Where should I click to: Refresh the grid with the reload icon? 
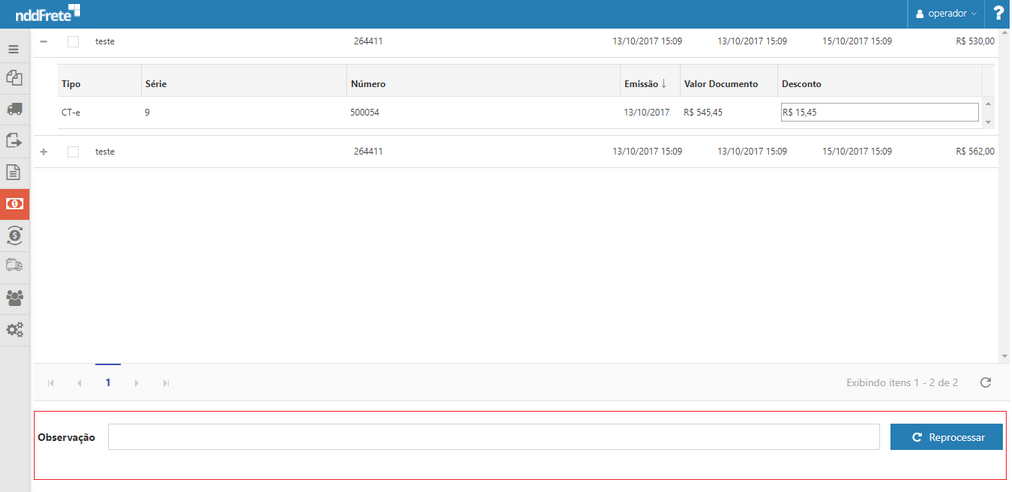[985, 382]
